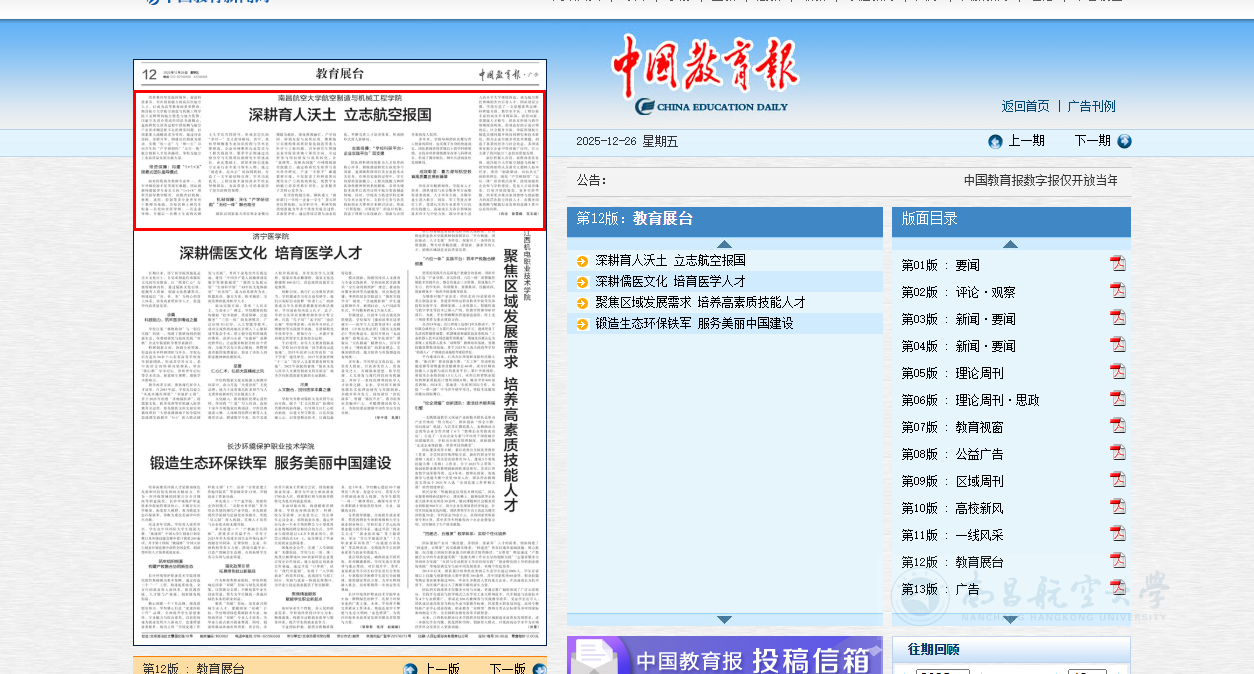Click the PDF icon for 第13版 广告
The height and width of the screenshot is (674, 1254).
(1117, 588)
